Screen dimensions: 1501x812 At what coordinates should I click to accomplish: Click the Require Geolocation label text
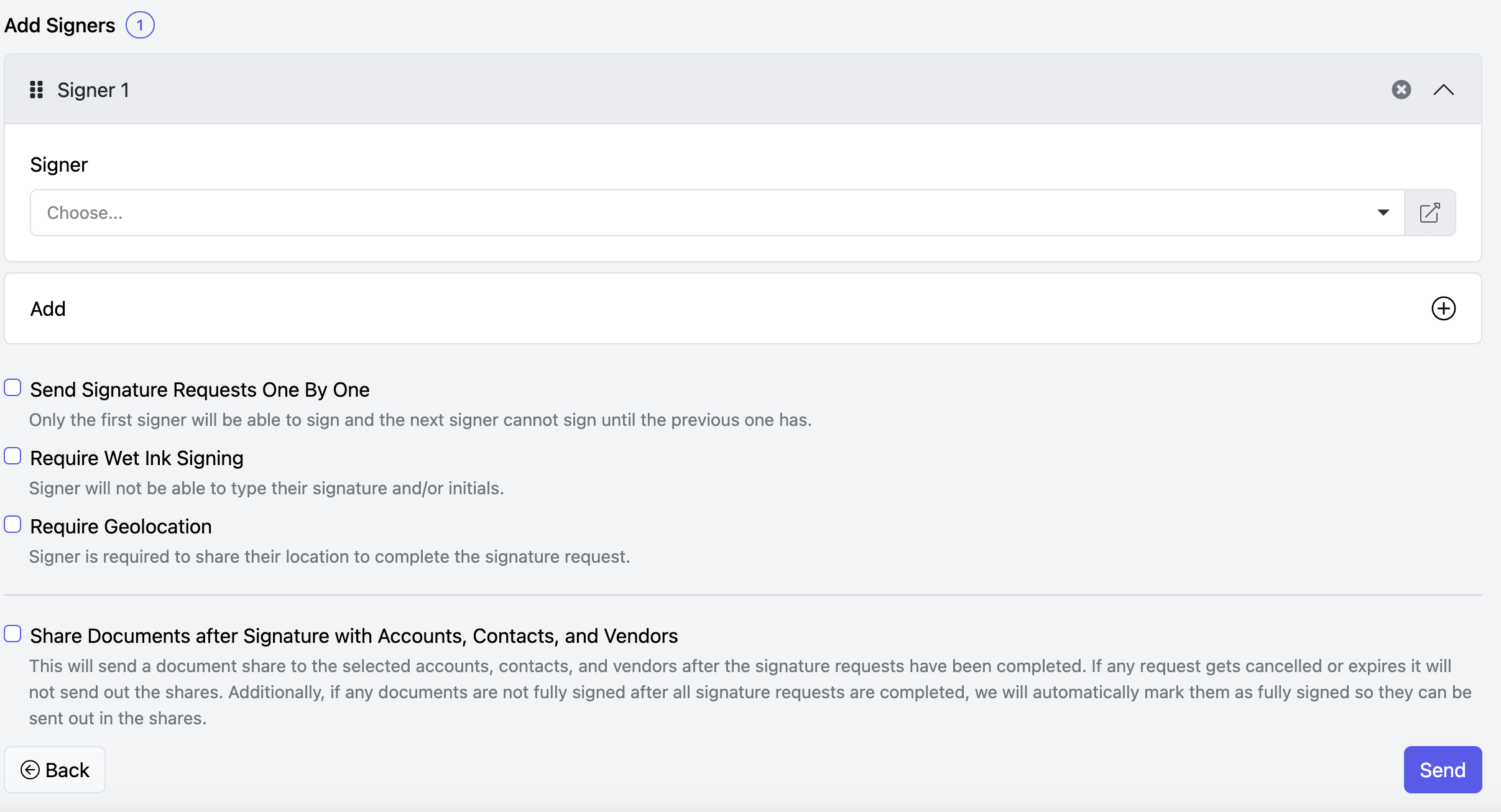pyautogui.click(x=121, y=527)
